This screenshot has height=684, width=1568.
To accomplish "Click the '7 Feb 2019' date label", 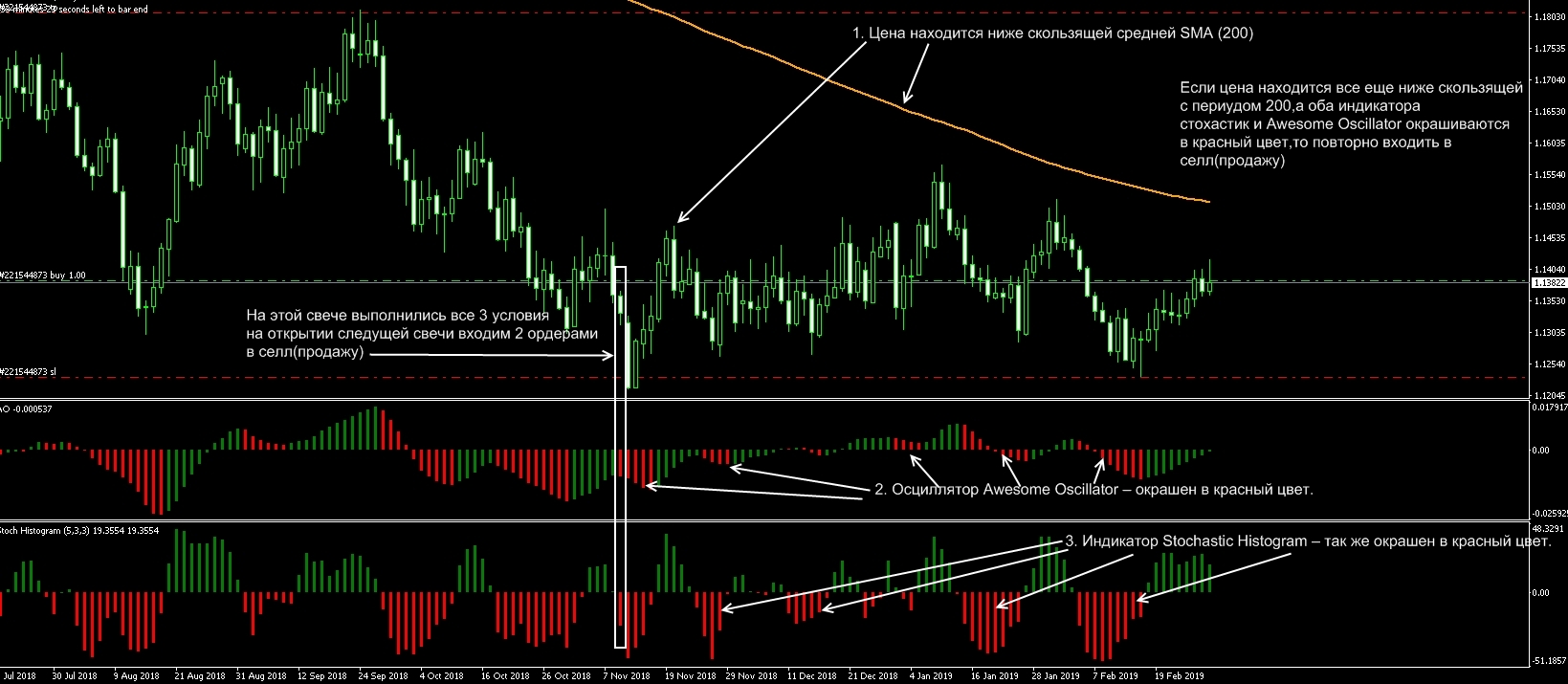I will click(x=1115, y=676).
